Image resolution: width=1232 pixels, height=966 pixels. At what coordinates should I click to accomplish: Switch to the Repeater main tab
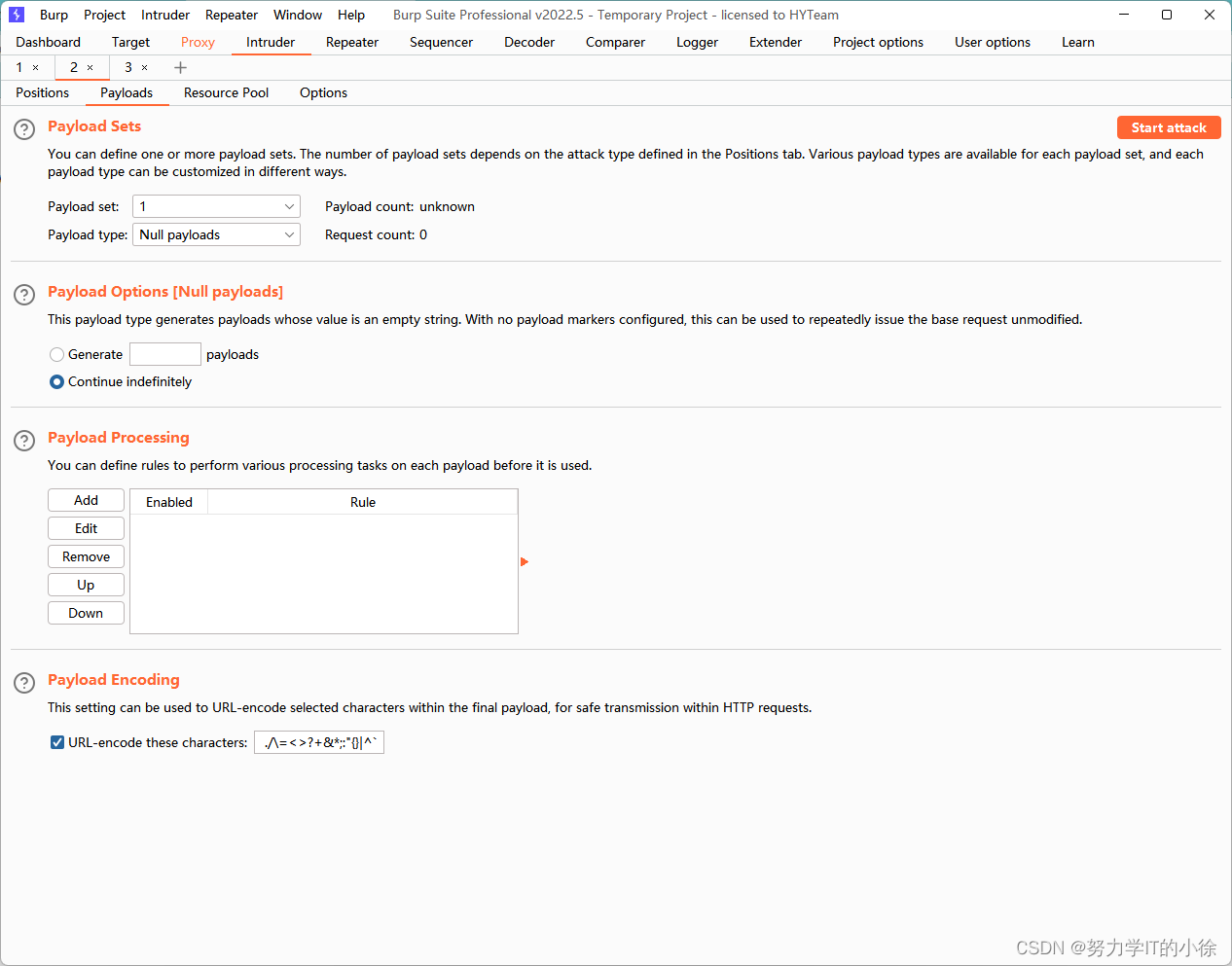click(352, 42)
